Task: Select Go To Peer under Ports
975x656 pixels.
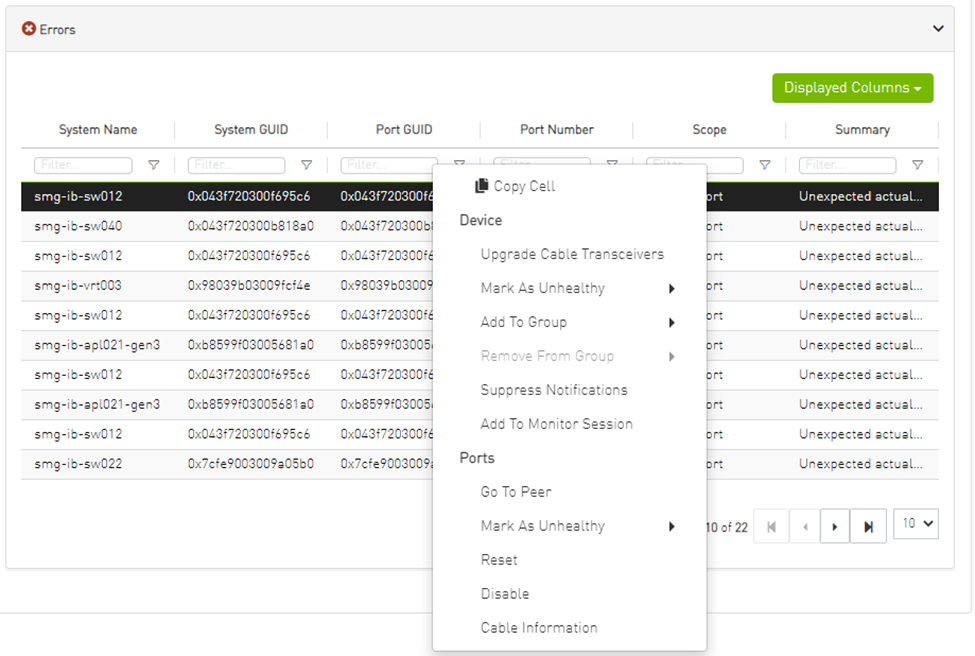Action: 516,492
